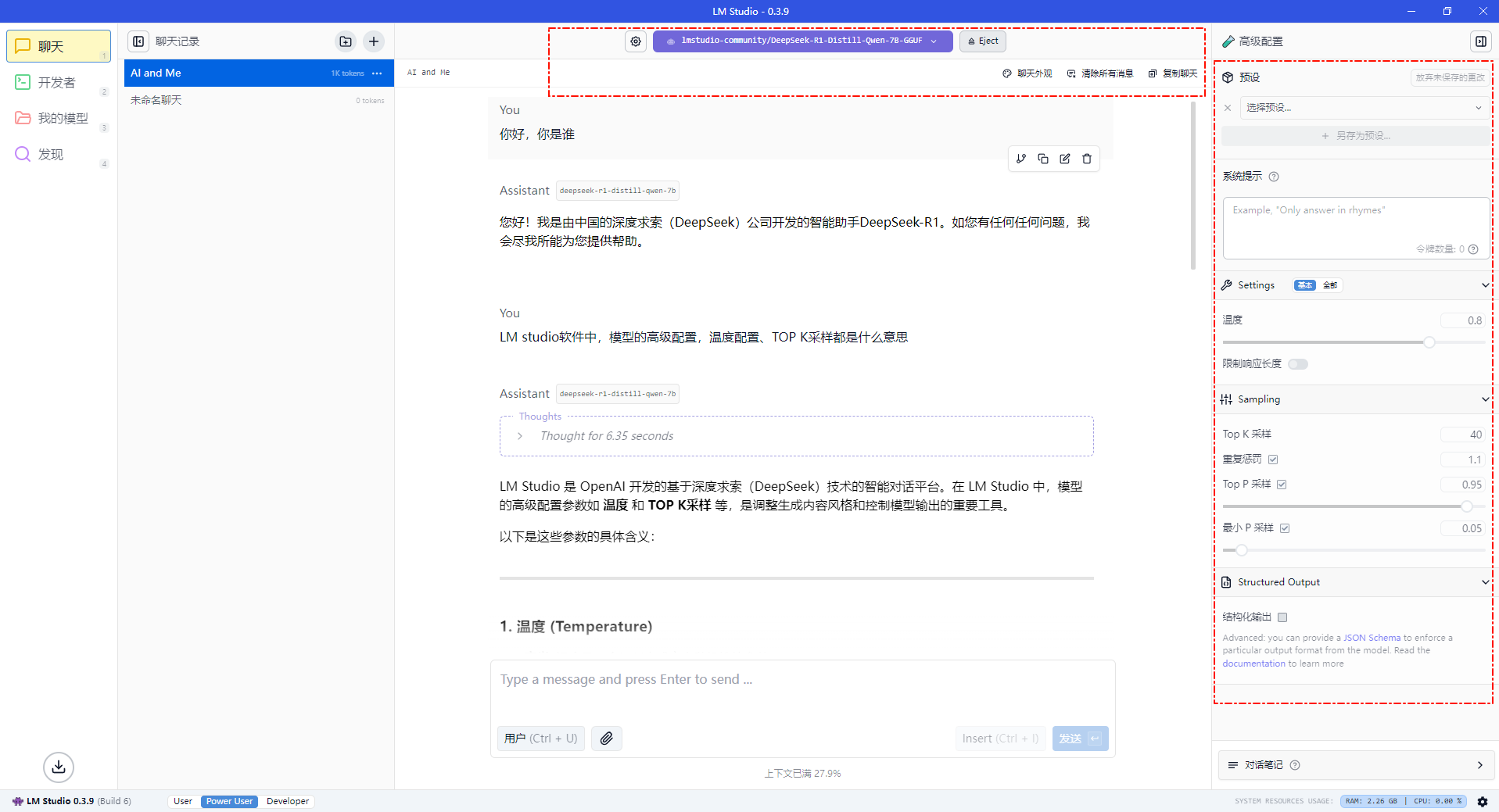Toggle the Top P 采样 checkbox
This screenshot has width=1499, height=812.
[1282, 485]
